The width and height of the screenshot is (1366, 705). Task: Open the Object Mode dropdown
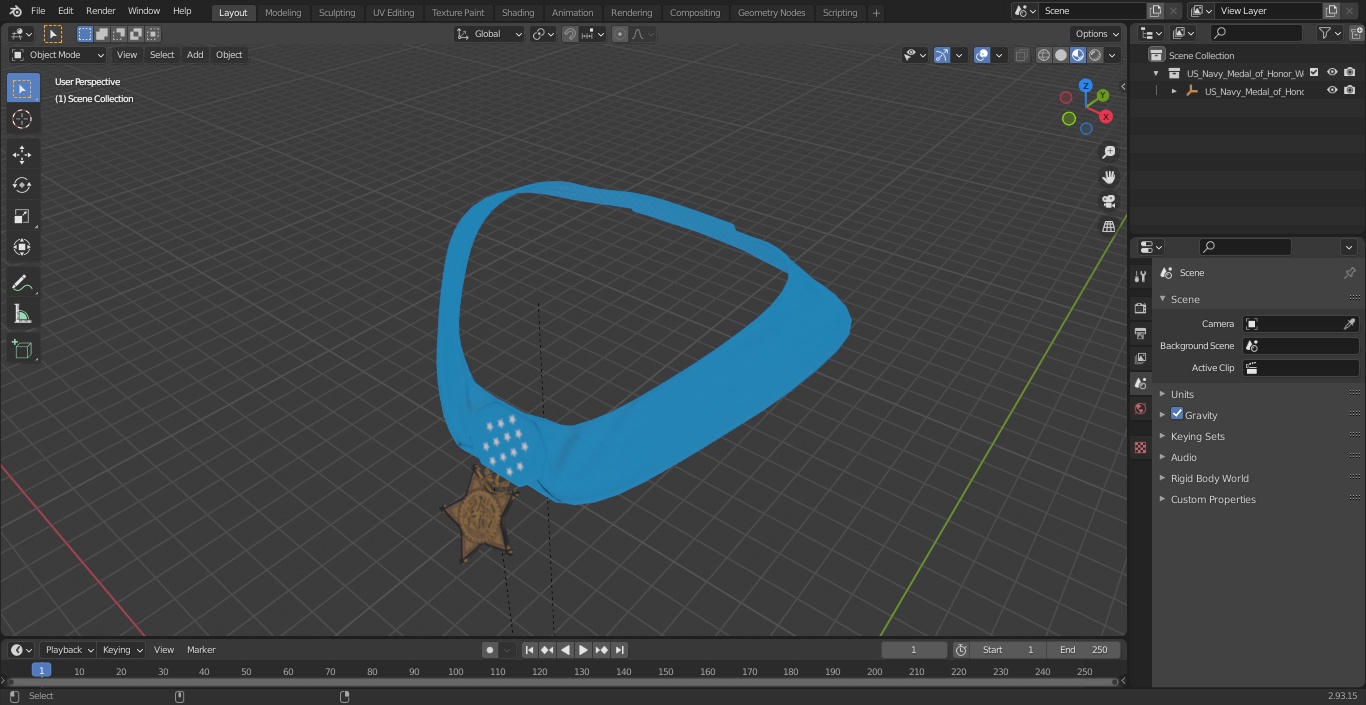pos(58,55)
